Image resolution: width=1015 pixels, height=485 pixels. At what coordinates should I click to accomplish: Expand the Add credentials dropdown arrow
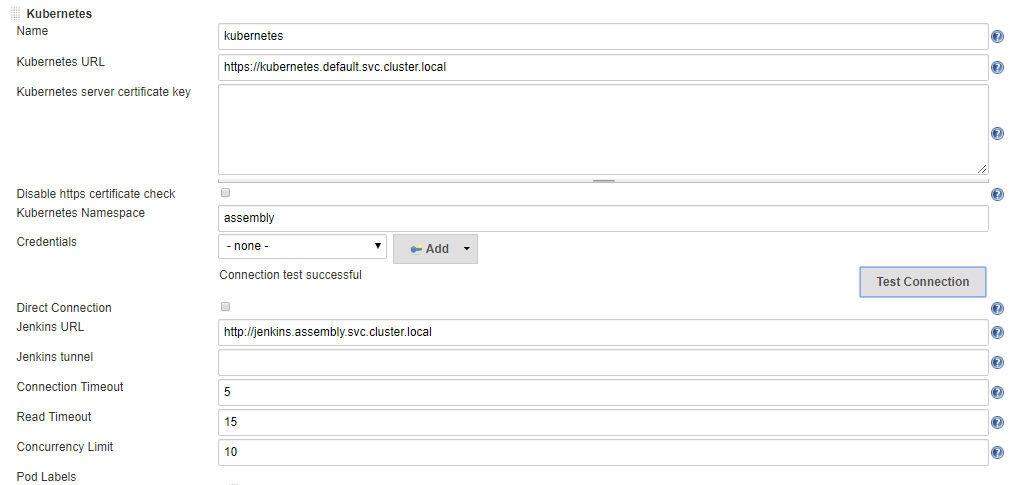[x=467, y=249]
